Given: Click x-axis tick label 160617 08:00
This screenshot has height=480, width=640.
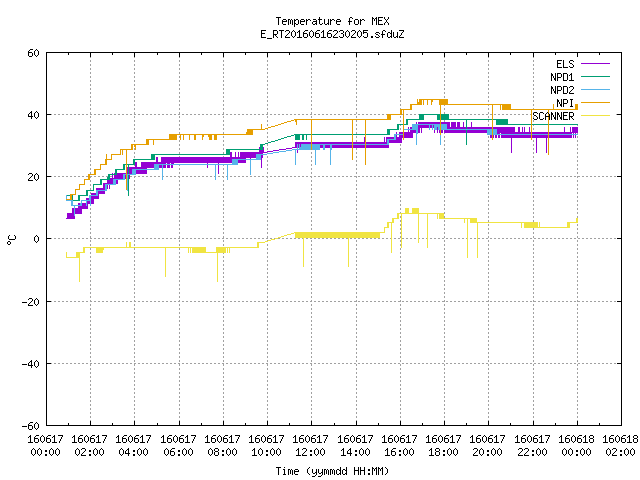Looking at the screenshot, I should (x=222, y=446).
